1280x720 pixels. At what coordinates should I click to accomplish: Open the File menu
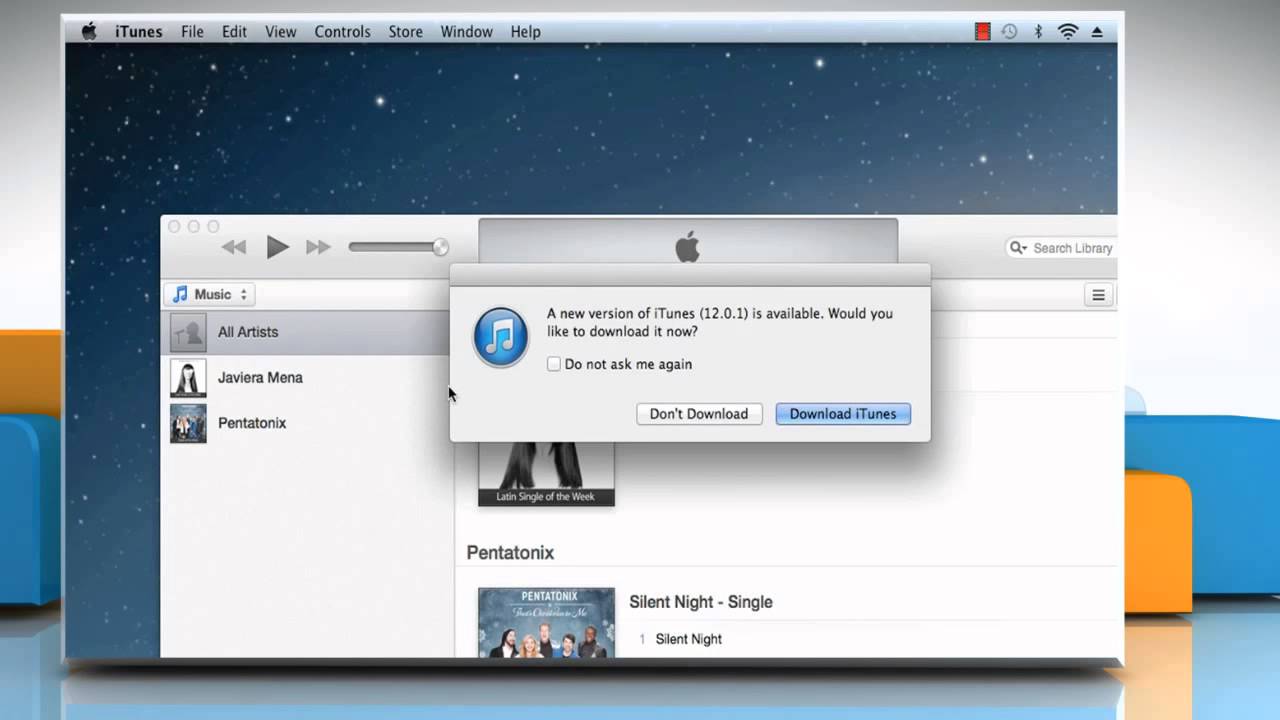pos(192,31)
